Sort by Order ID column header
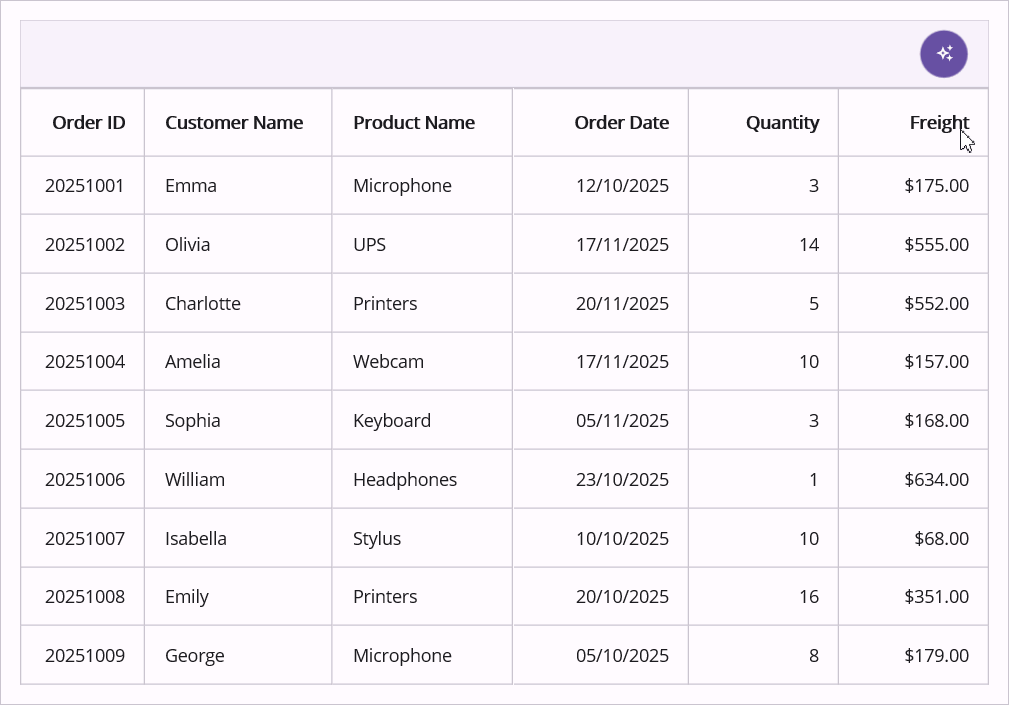This screenshot has height=705, width=1009. (x=89, y=123)
